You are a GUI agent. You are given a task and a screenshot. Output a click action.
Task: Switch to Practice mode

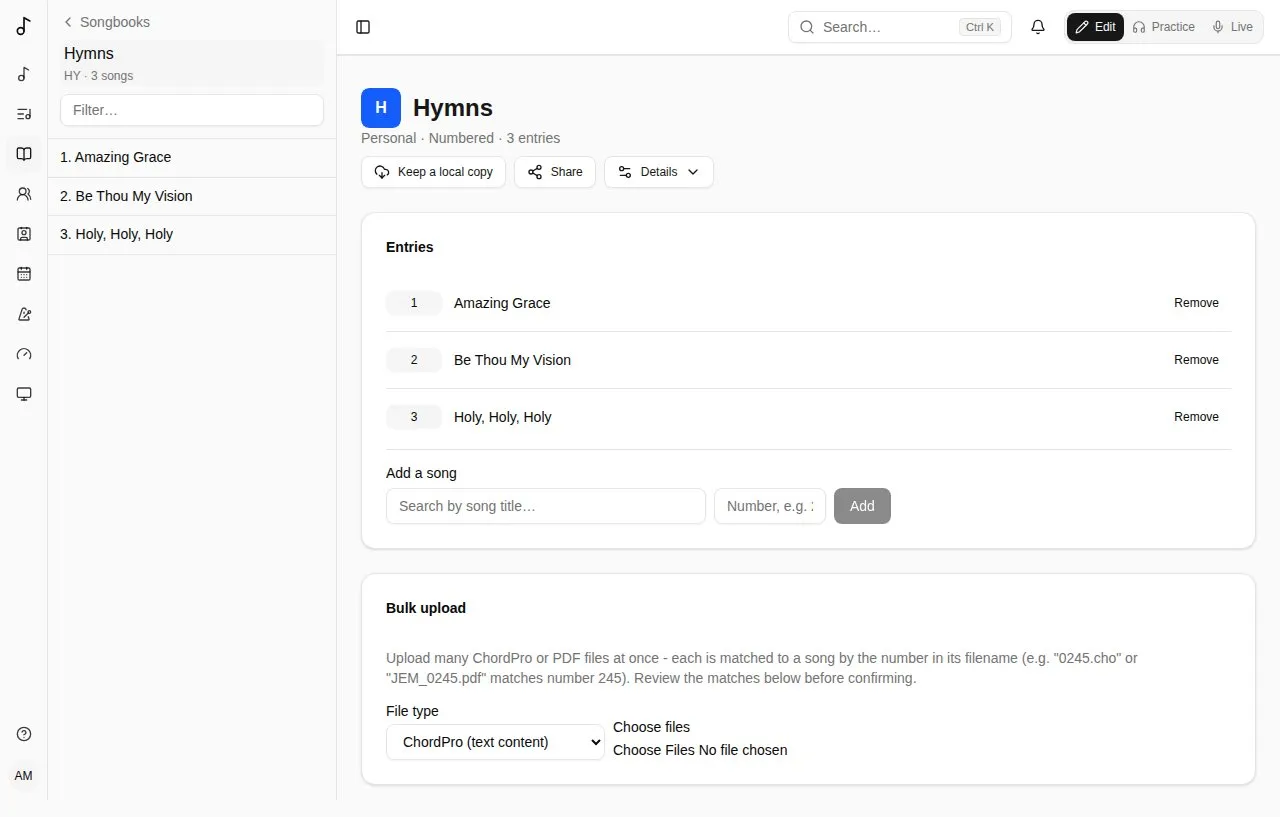1163,27
